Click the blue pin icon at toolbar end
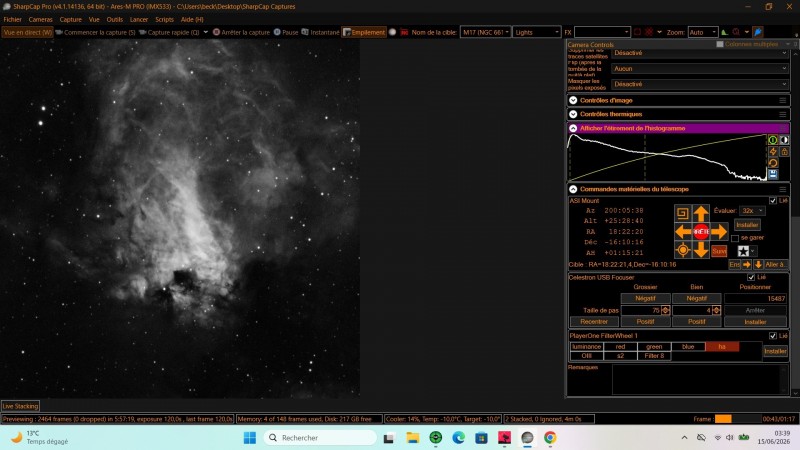This screenshot has width=800, height=450. pyautogui.click(x=758, y=32)
